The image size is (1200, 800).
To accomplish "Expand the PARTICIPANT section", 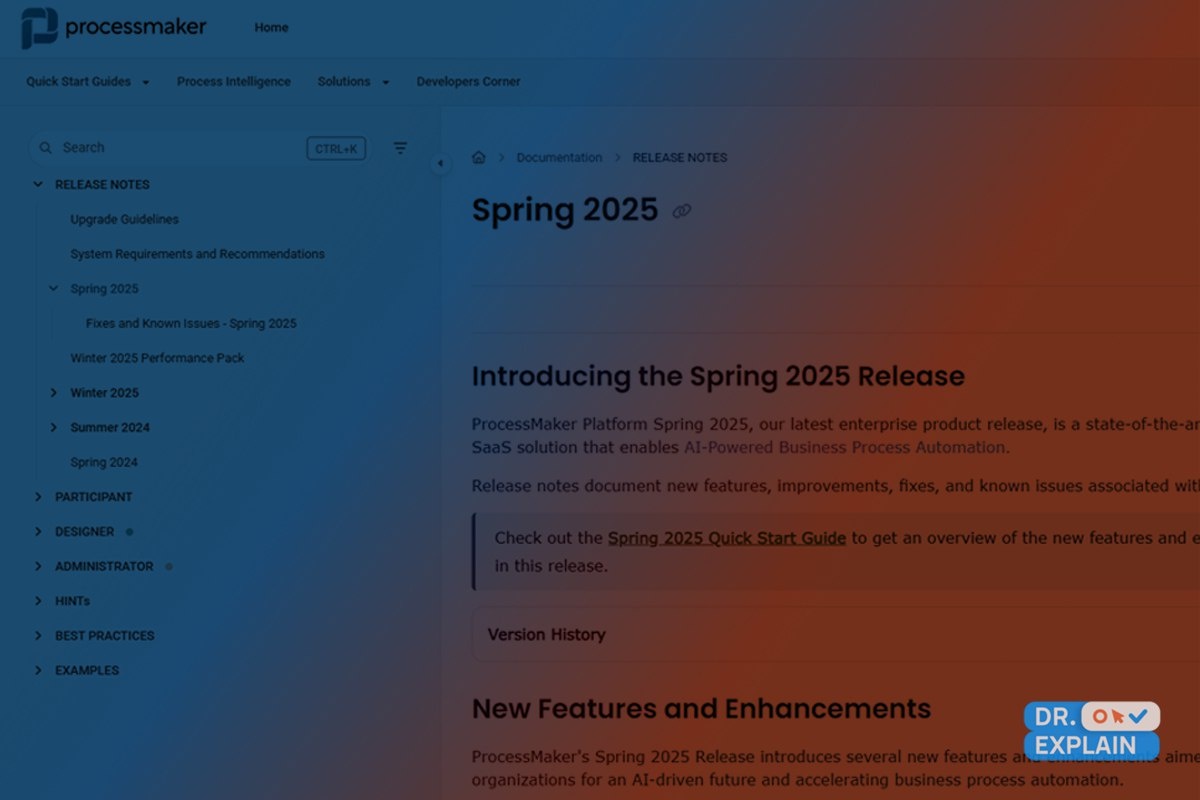I will [x=38, y=497].
